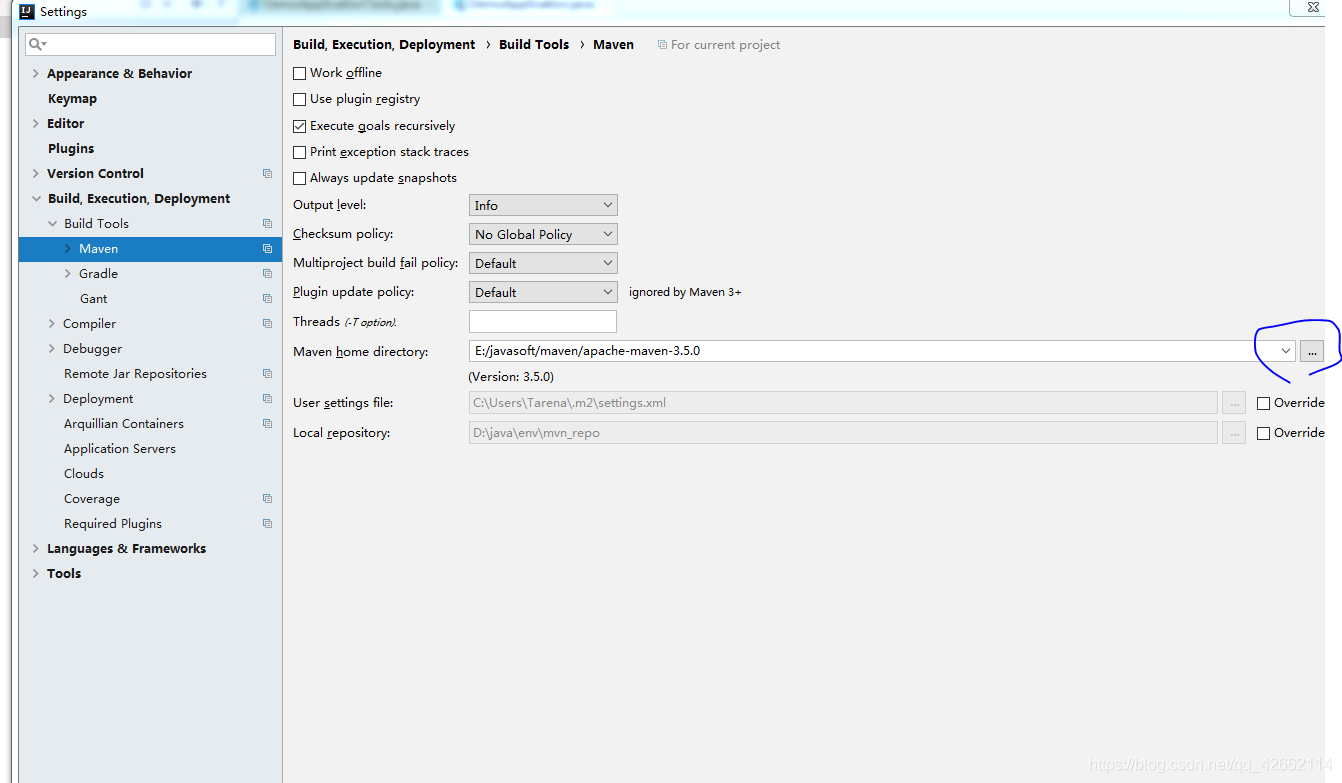Screen dimensions: 1342x783
Task: Expand the Gradle tree node
Action: pyautogui.click(x=68, y=273)
